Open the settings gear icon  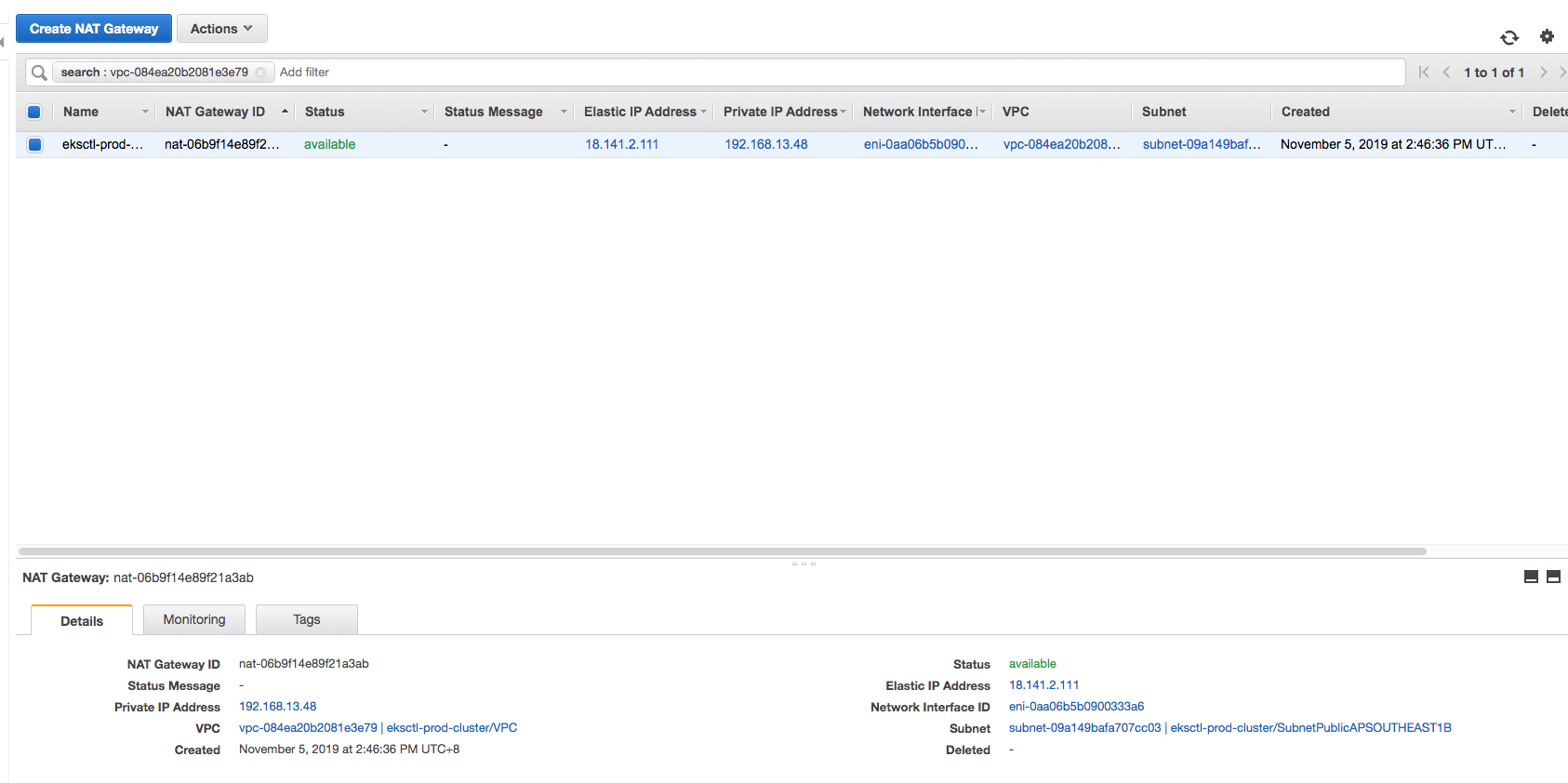pyautogui.click(x=1547, y=36)
